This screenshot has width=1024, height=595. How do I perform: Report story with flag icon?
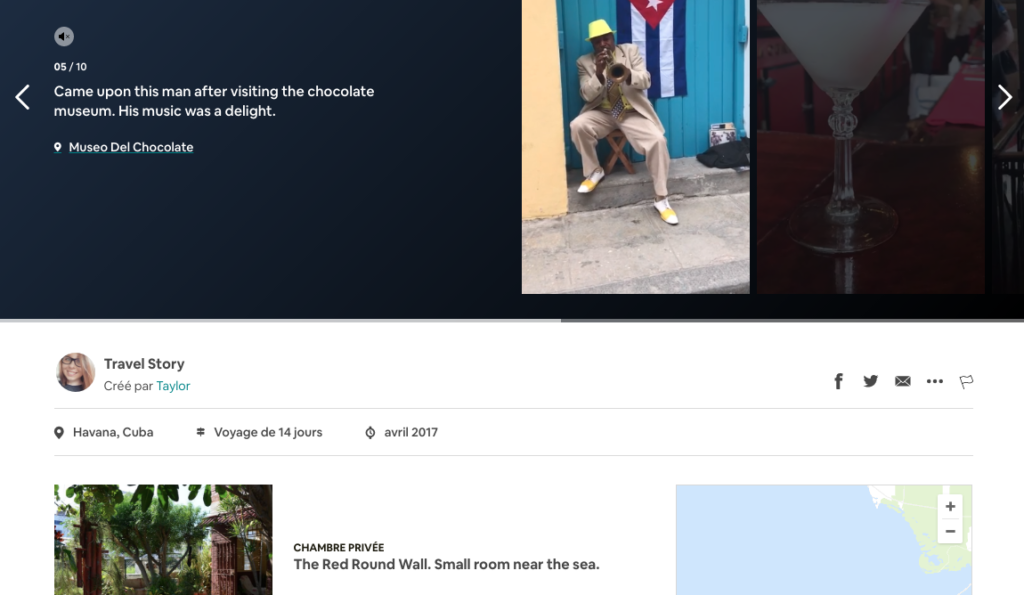(x=967, y=381)
